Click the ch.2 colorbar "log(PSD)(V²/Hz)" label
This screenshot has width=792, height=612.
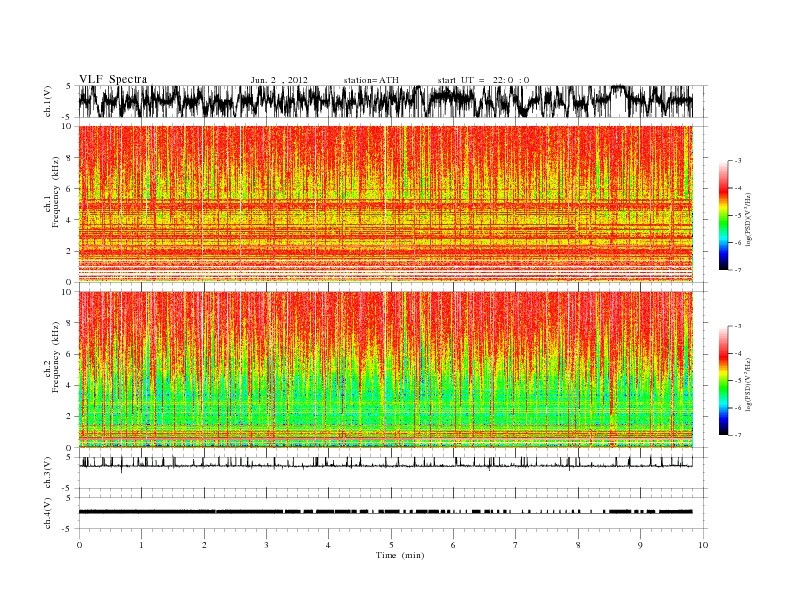point(749,384)
